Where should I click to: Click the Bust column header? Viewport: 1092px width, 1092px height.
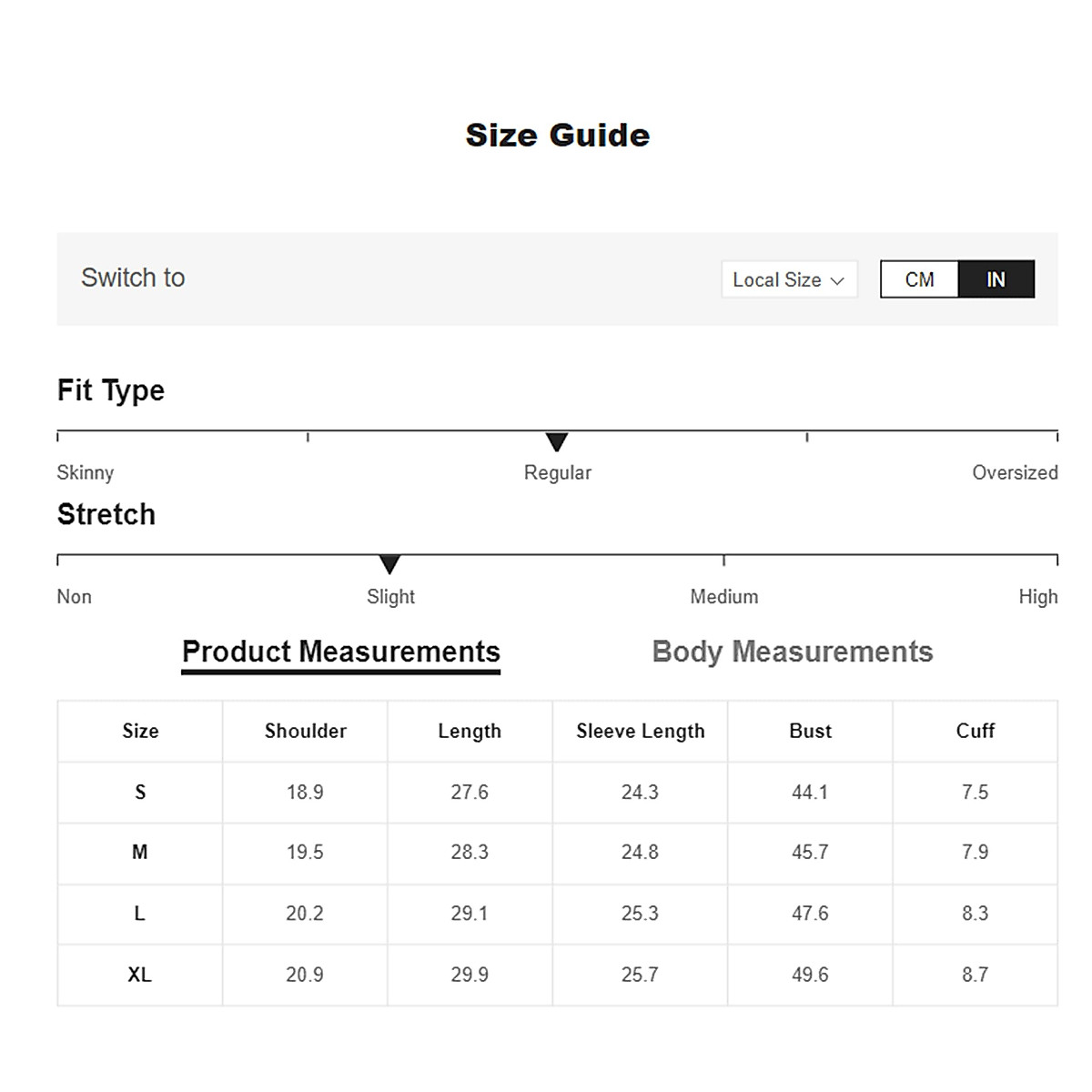810,731
